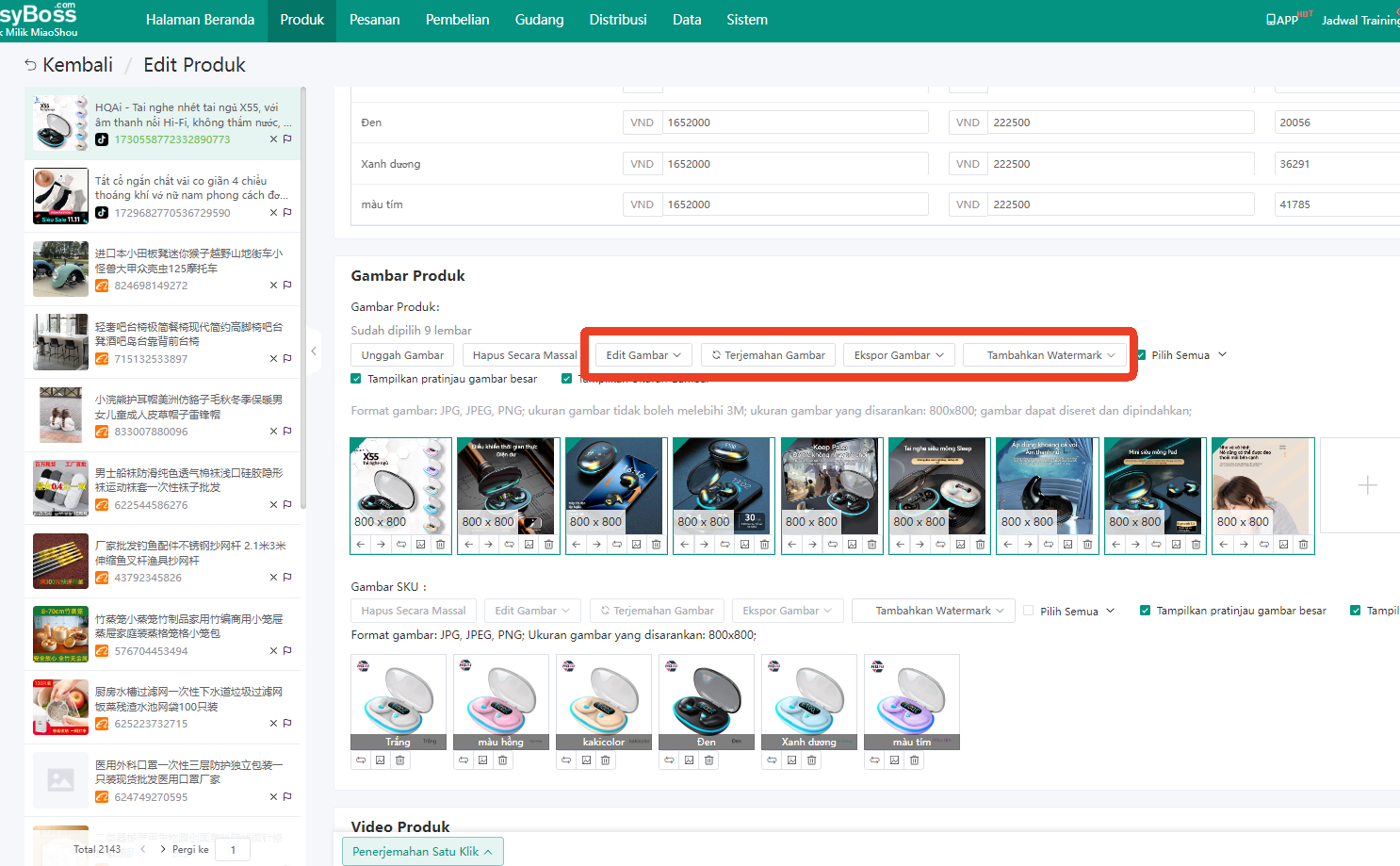
Task: Flag product 1729682770536729590 in sidebar
Action: coord(287,212)
